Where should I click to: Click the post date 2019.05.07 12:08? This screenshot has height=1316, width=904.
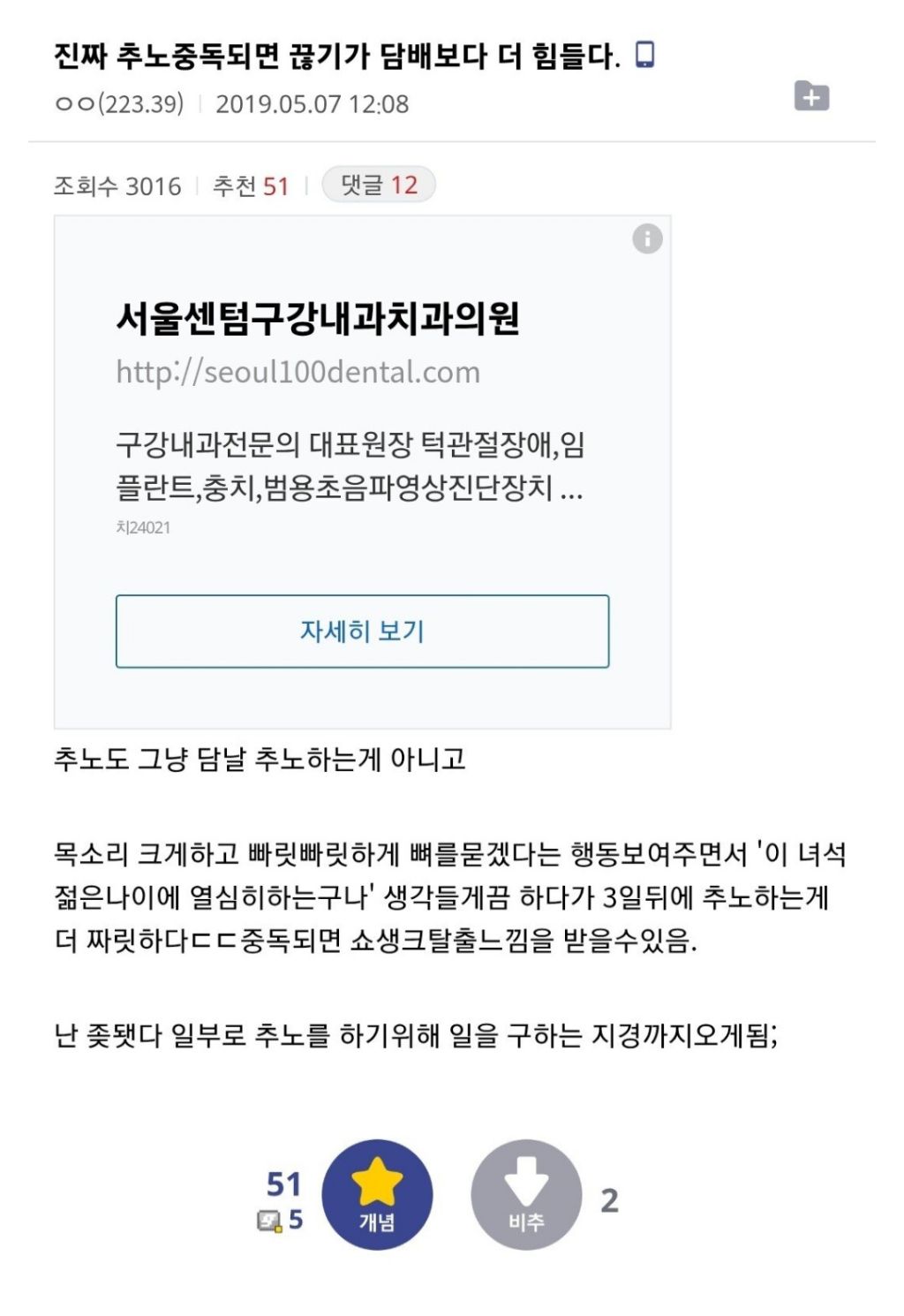coord(313,104)
